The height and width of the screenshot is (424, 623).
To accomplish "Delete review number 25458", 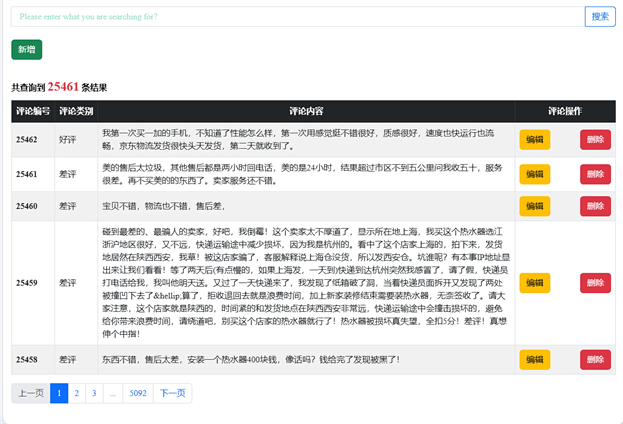I will click(x=595, y=359).
